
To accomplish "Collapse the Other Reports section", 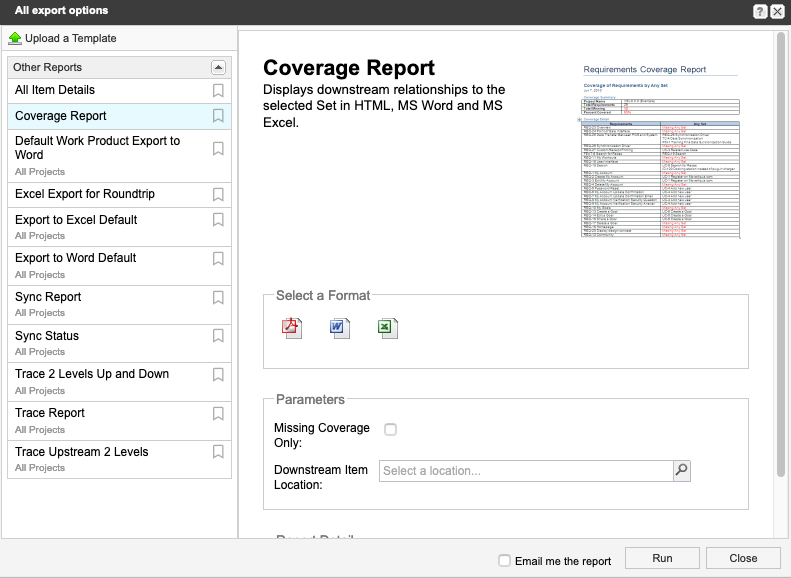I will [218, 67].
